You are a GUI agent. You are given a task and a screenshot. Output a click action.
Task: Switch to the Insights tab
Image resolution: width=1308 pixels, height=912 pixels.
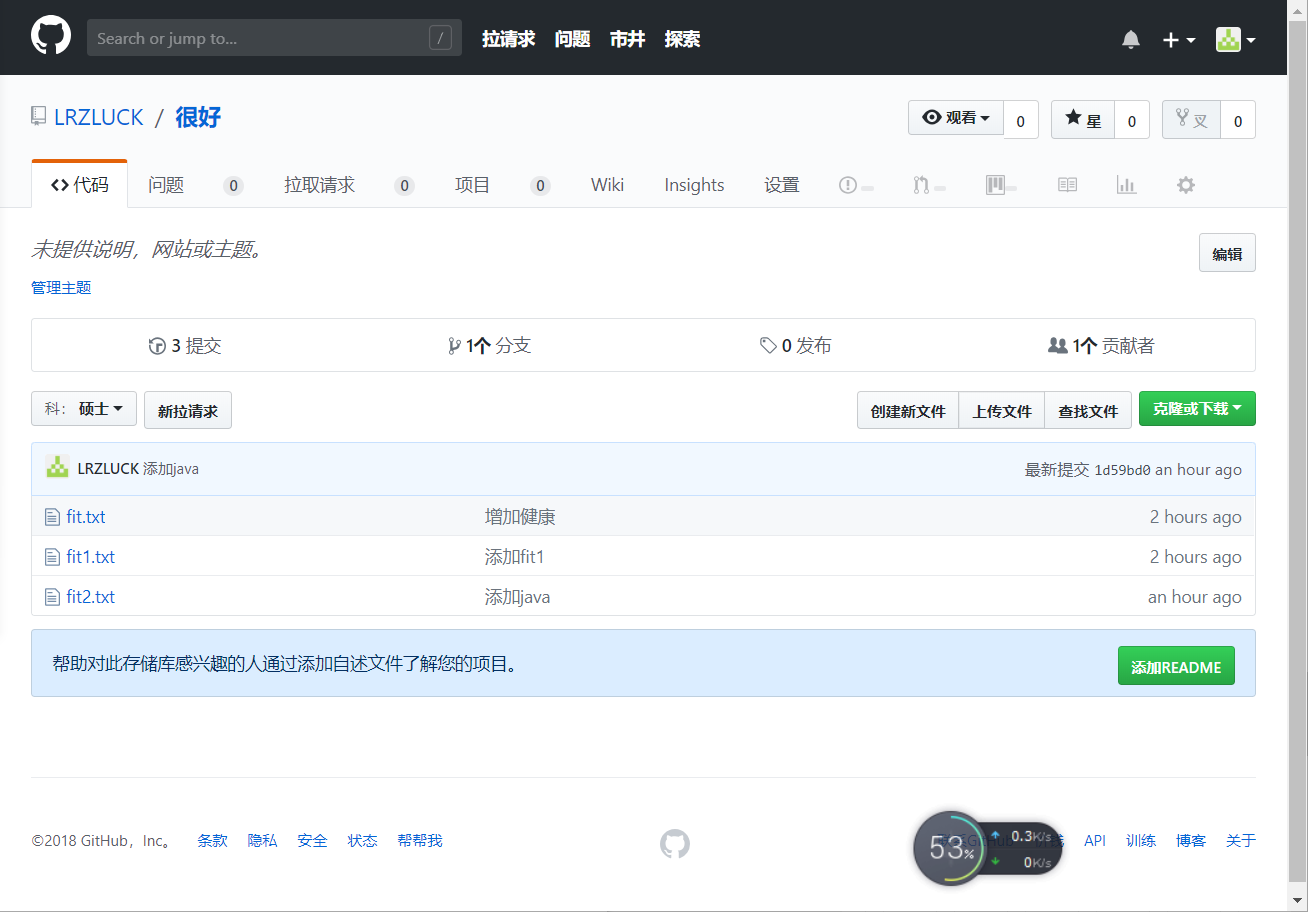tap(694, 185)
